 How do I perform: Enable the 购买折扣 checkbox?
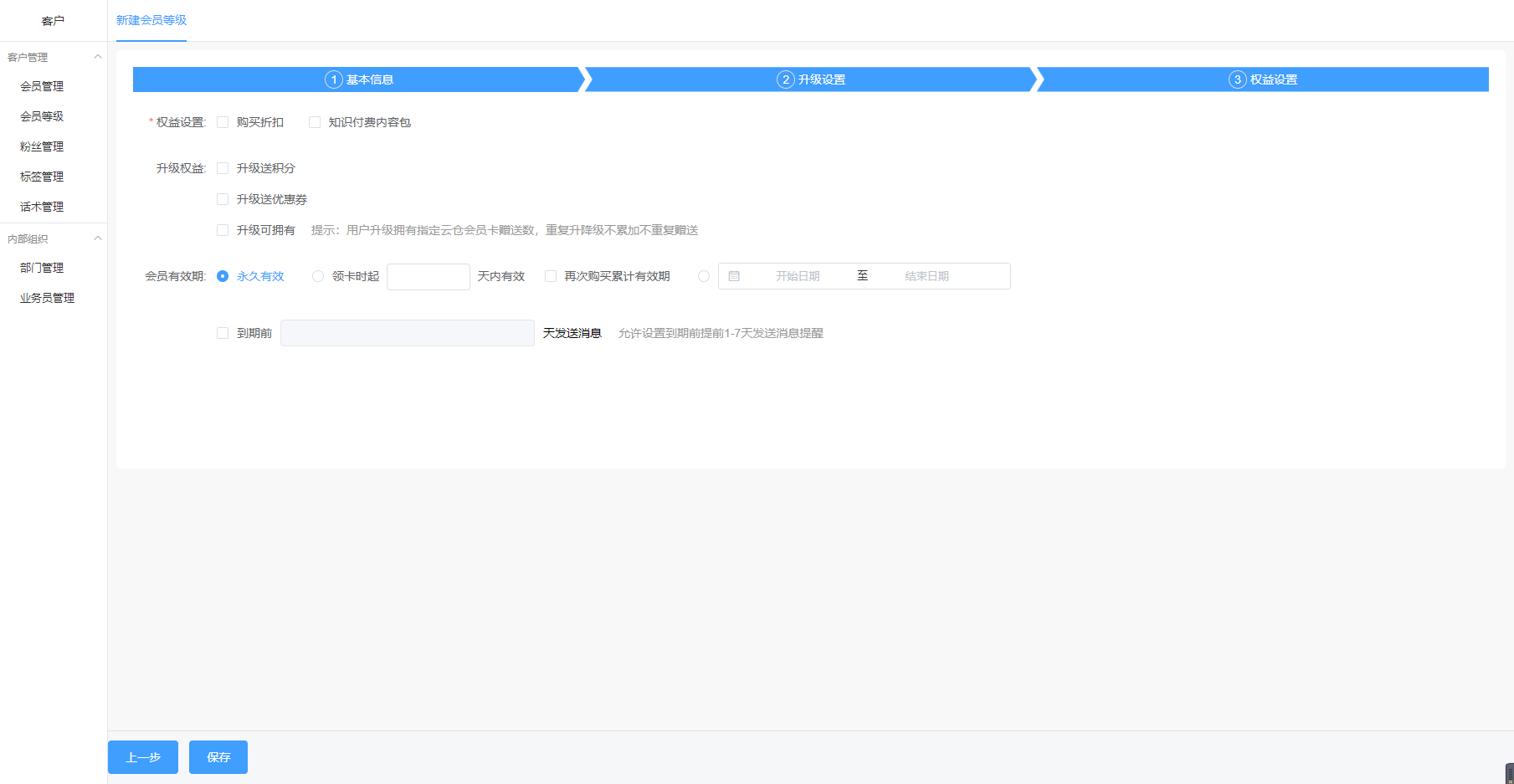(x=223, y=122)
